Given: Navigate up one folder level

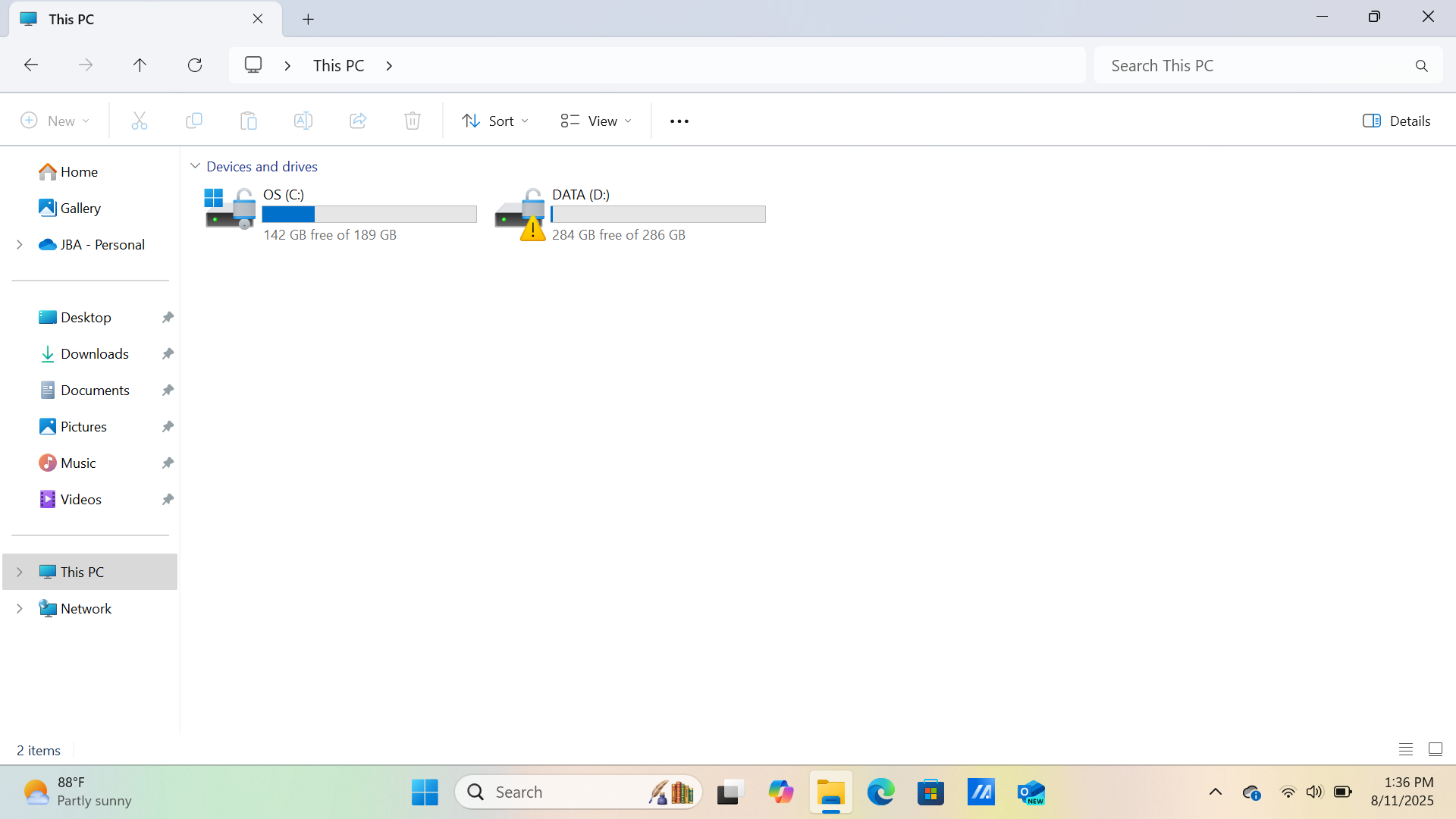Looking at the screenshot, I should pyautogui.click(x=140, y=65).
